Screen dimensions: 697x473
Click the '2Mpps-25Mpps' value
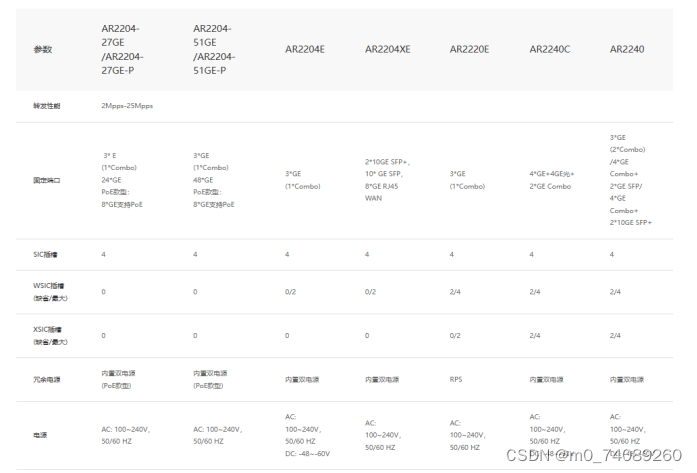[127, 106]
